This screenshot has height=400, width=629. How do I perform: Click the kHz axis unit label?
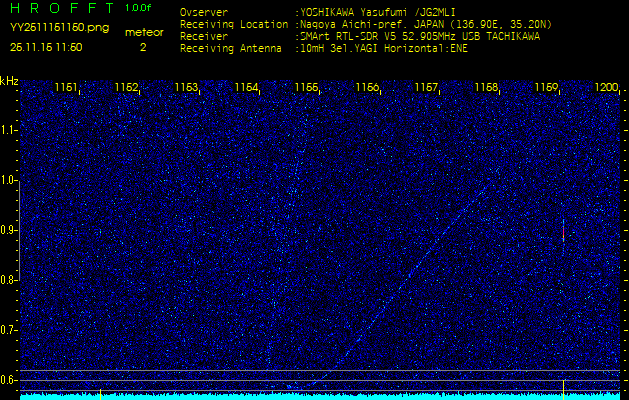(9, 82)
